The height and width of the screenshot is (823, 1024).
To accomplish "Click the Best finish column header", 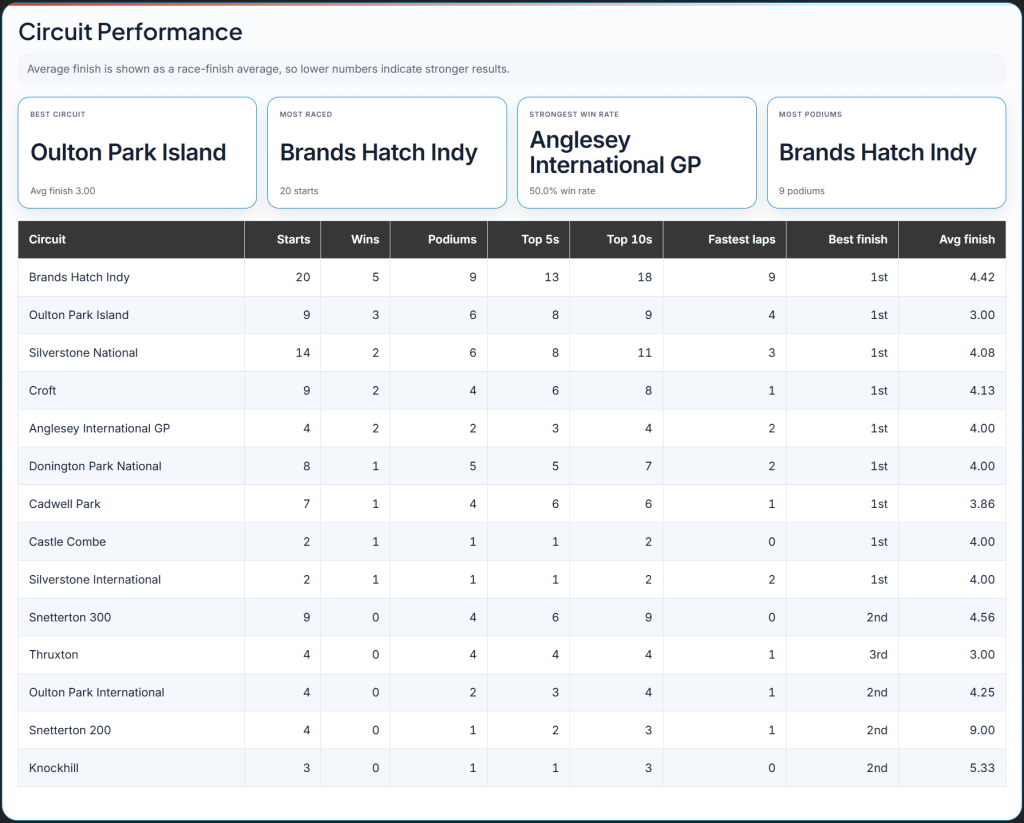I will (x=857, y=240).
